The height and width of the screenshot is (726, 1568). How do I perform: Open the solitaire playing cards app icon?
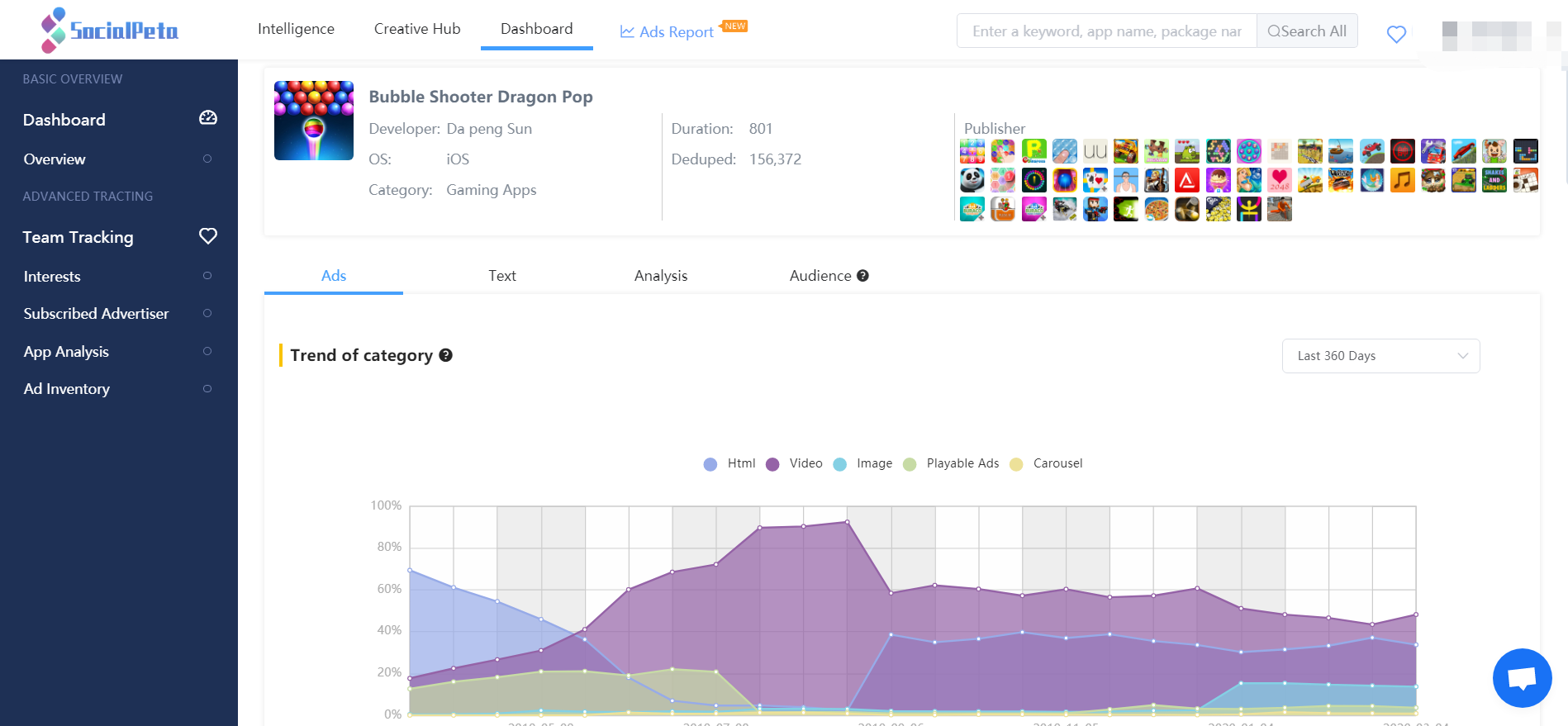[1095, 180]
